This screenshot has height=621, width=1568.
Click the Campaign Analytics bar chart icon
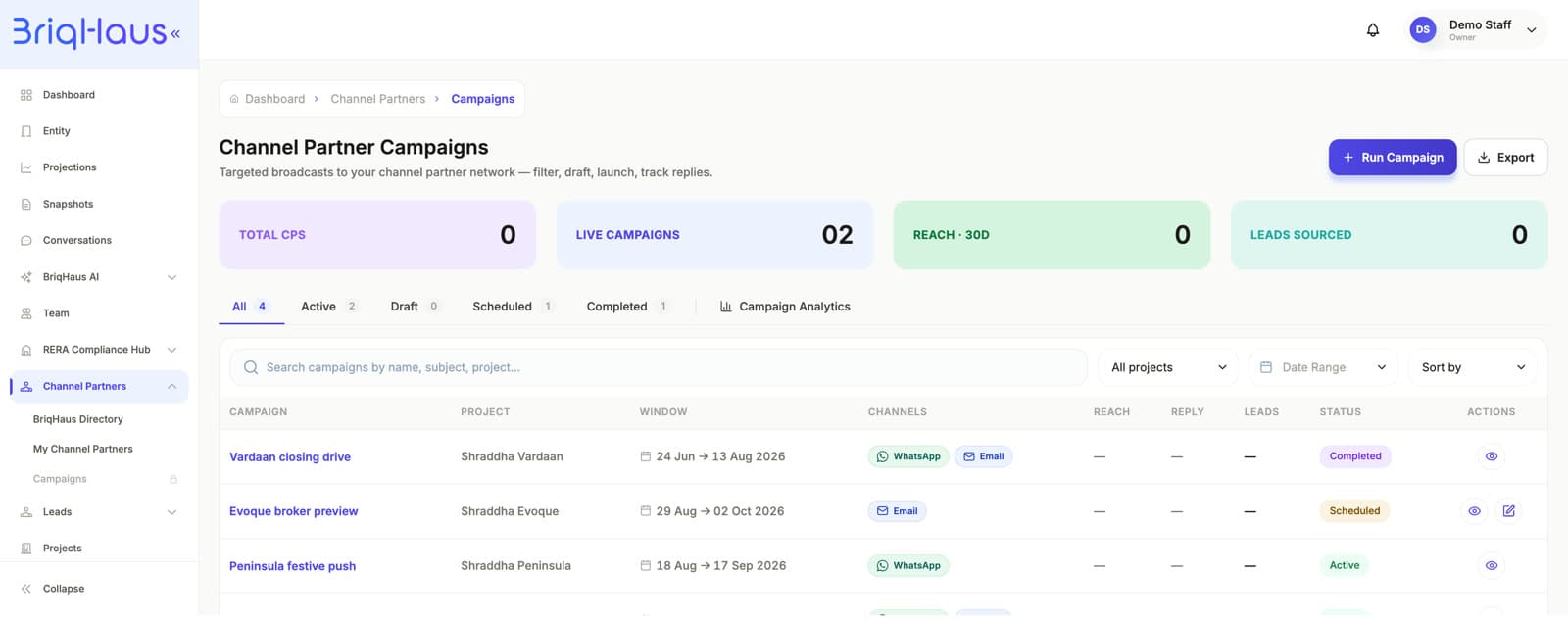[725, 307]
